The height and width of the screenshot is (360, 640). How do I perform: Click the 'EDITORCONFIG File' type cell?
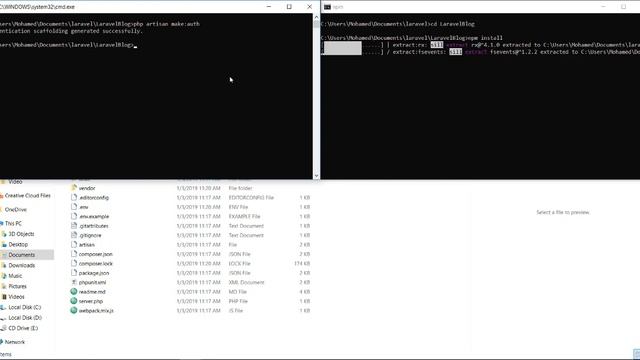pyautogui.click(x=251, y=198)
